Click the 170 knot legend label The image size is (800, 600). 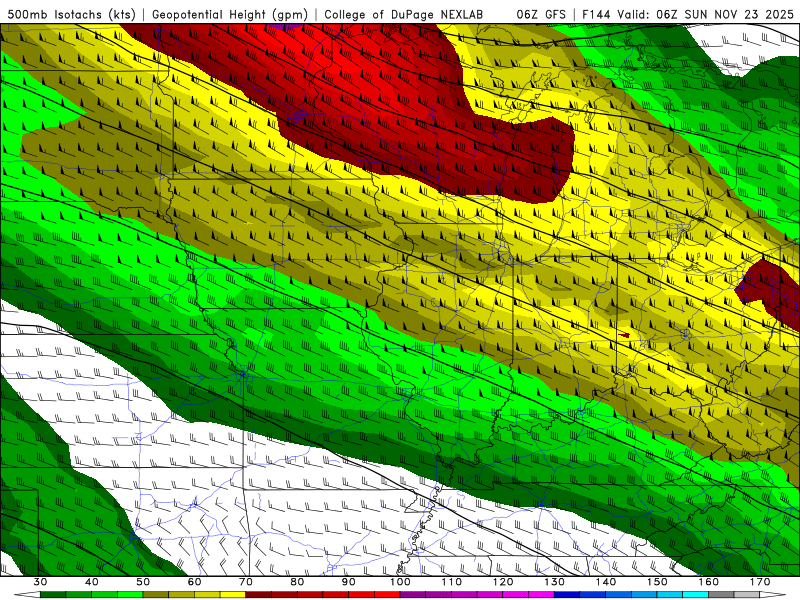point(760,582)
